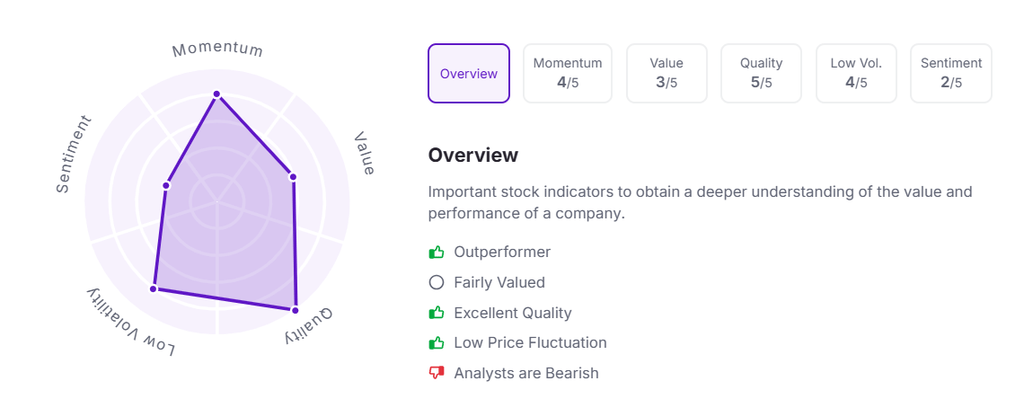
Task: Click the Outperformer indicator text
Action: (x=502, y=252)
